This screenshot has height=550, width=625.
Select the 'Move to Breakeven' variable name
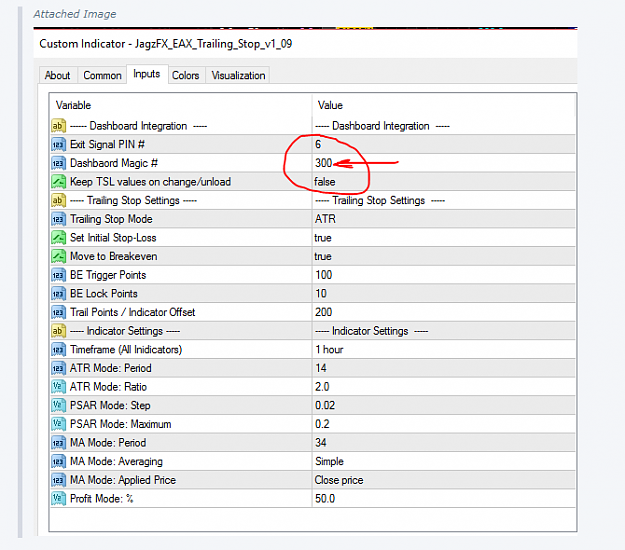[114, 256]
